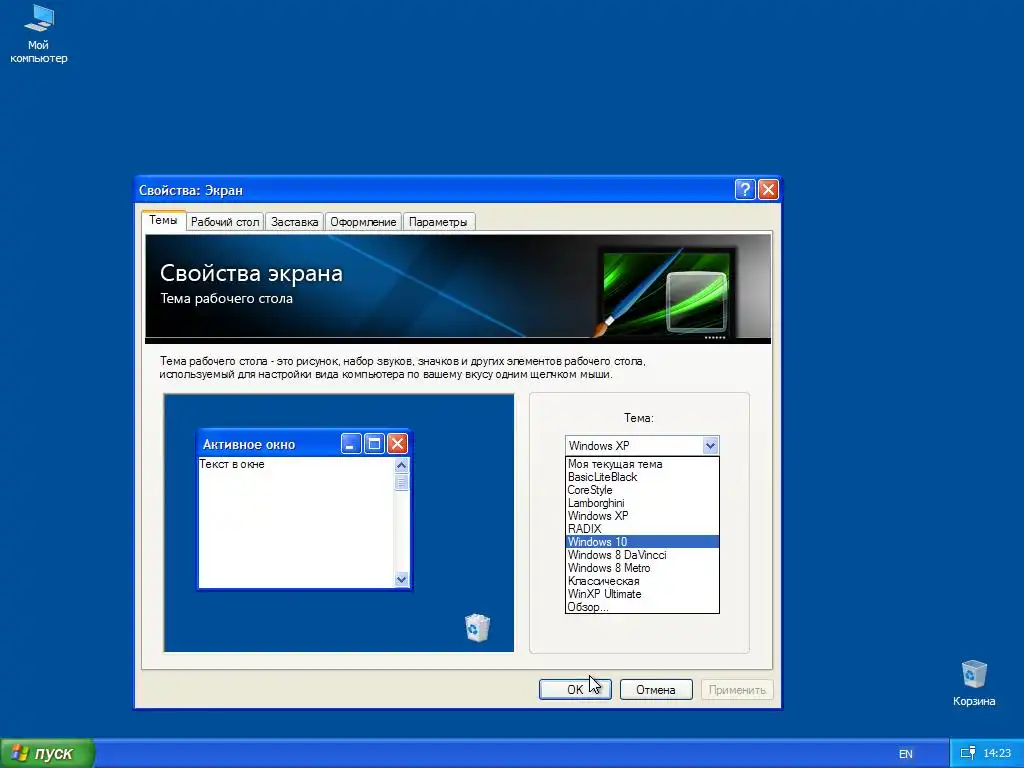1024x768 pixels.
Task: Click preview scrollbar up arrow
Action: [x=401, y=465]
